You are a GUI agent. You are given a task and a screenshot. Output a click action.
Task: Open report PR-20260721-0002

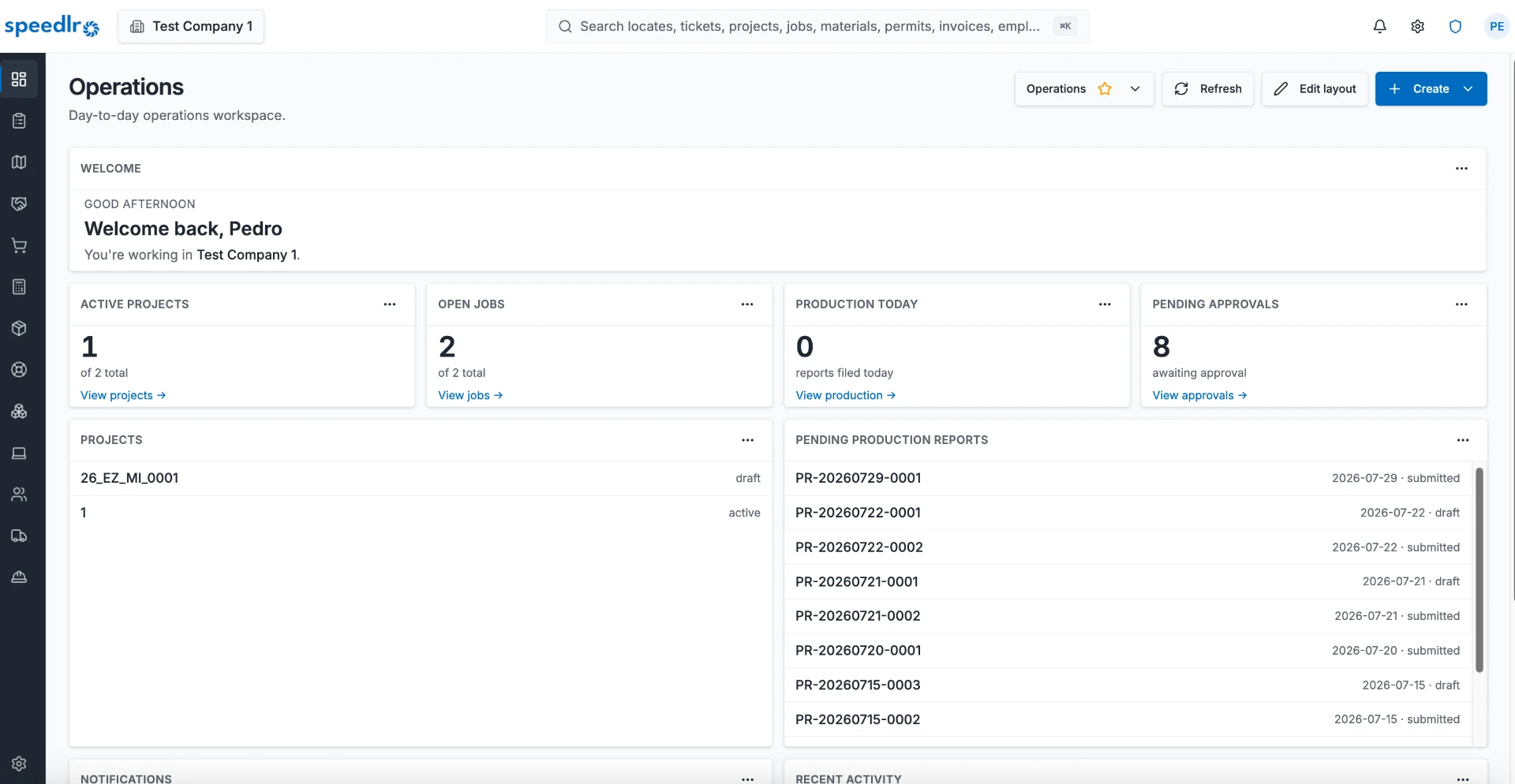1128,616
